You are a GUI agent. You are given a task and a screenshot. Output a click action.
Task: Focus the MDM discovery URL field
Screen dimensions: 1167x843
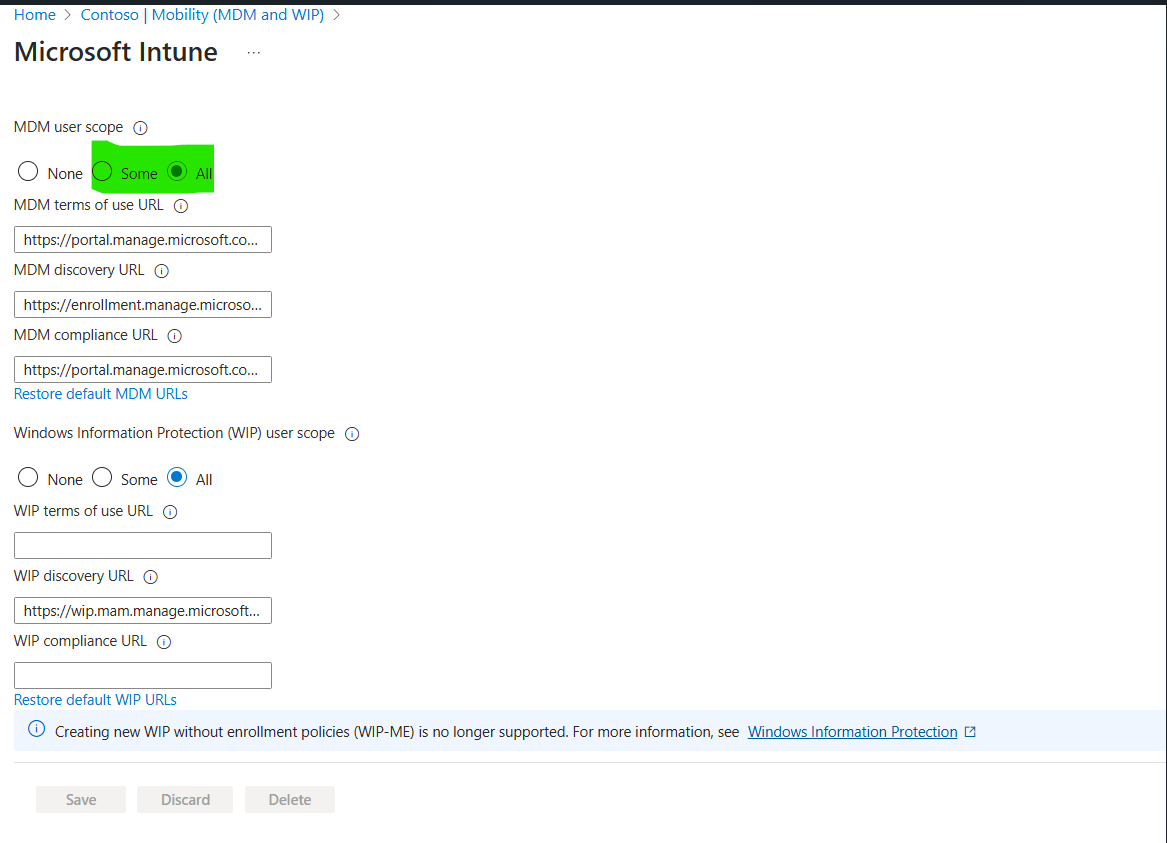coord(143,304)
